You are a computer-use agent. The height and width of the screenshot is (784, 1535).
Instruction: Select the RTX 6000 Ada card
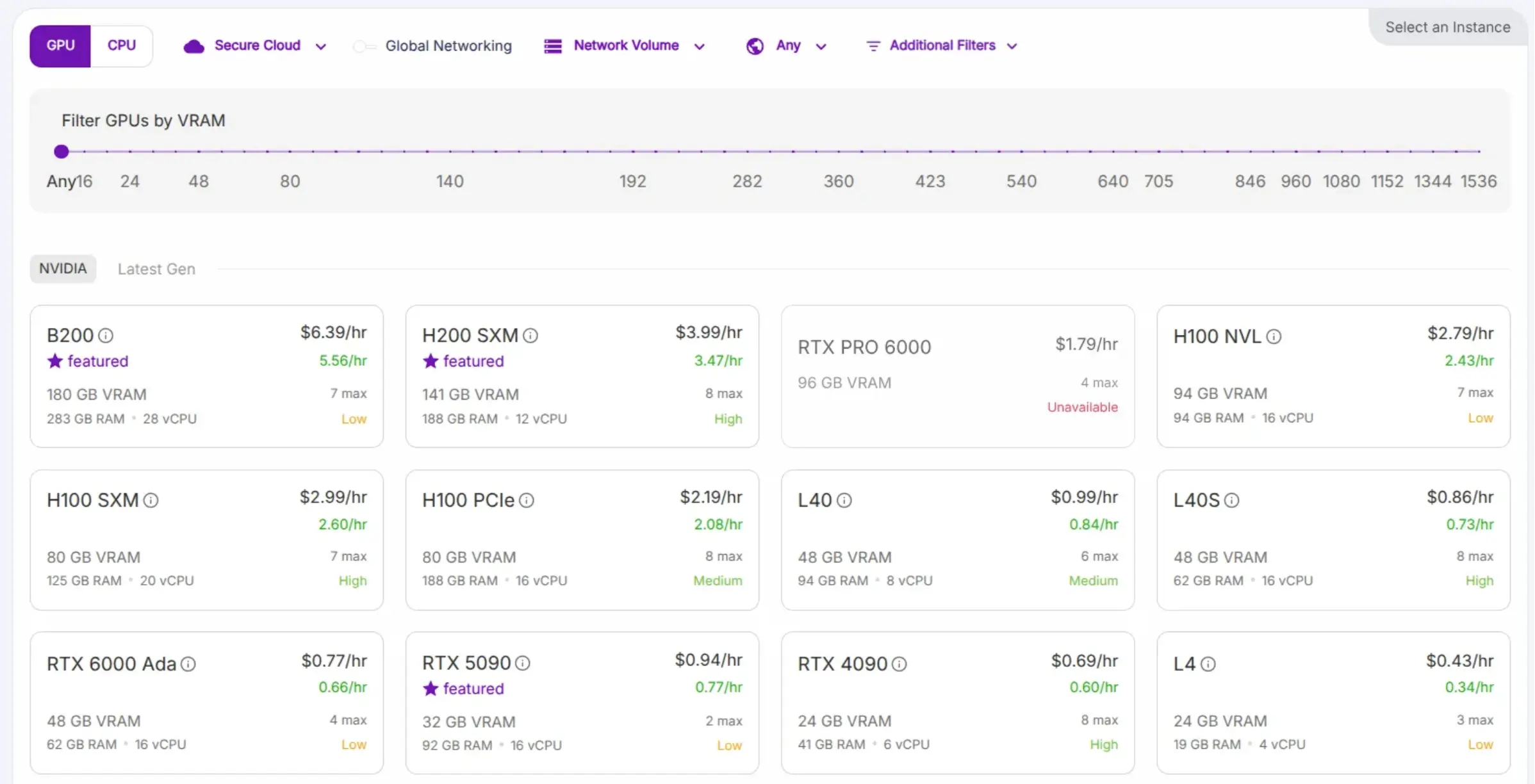click(x=206, y=703)
